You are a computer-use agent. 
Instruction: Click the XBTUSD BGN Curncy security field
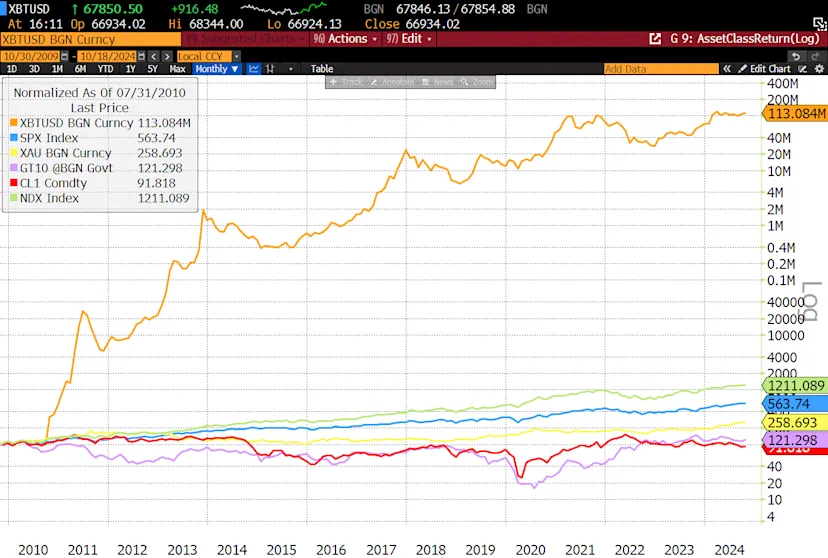(90, 39)
